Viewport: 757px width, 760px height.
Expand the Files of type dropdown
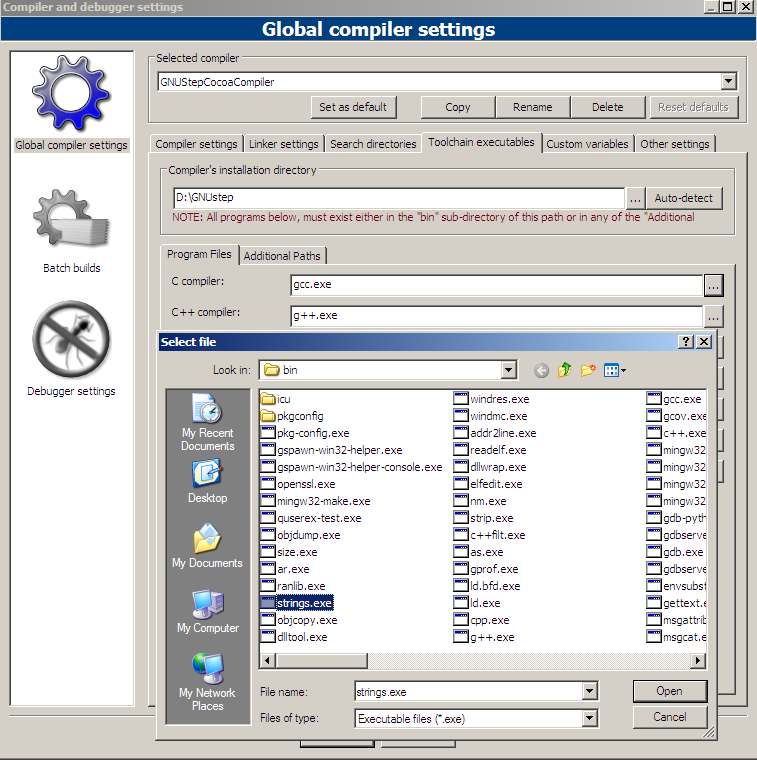[590, 718]
